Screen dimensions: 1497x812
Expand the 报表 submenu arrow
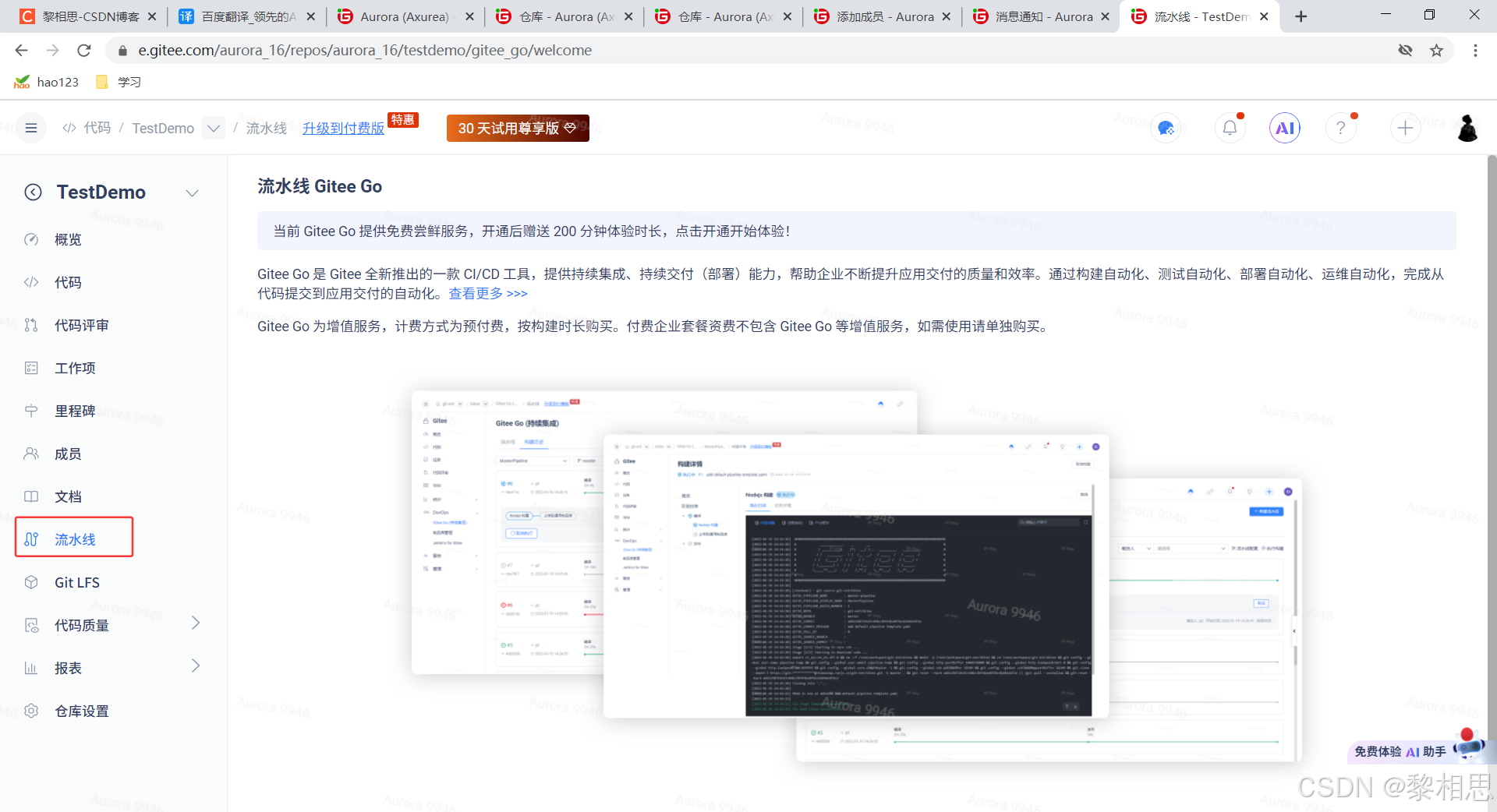(196, 665)
